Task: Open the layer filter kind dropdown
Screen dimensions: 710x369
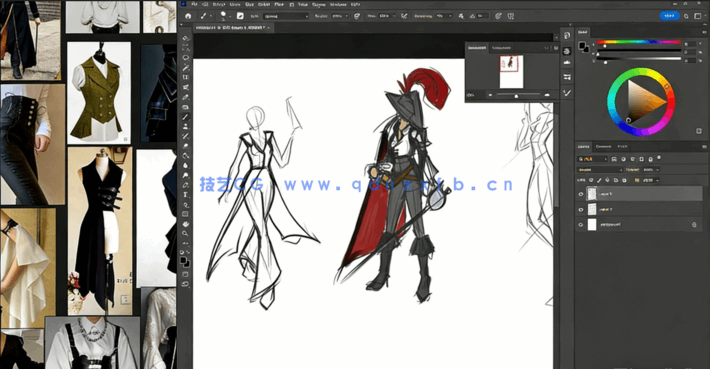Action: [592, 159]
